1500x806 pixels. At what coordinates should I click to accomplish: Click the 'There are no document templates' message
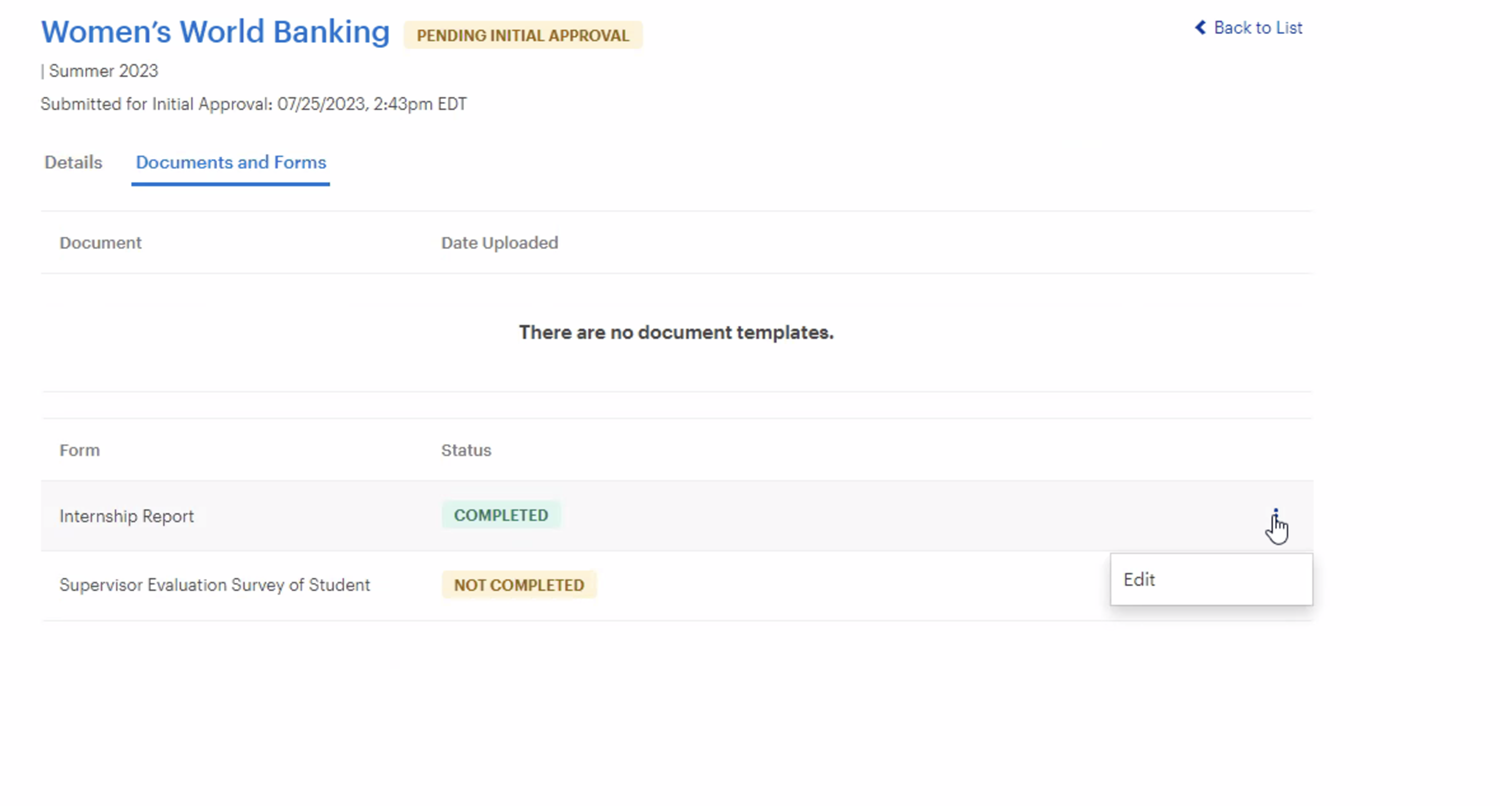tap(676, 333)
